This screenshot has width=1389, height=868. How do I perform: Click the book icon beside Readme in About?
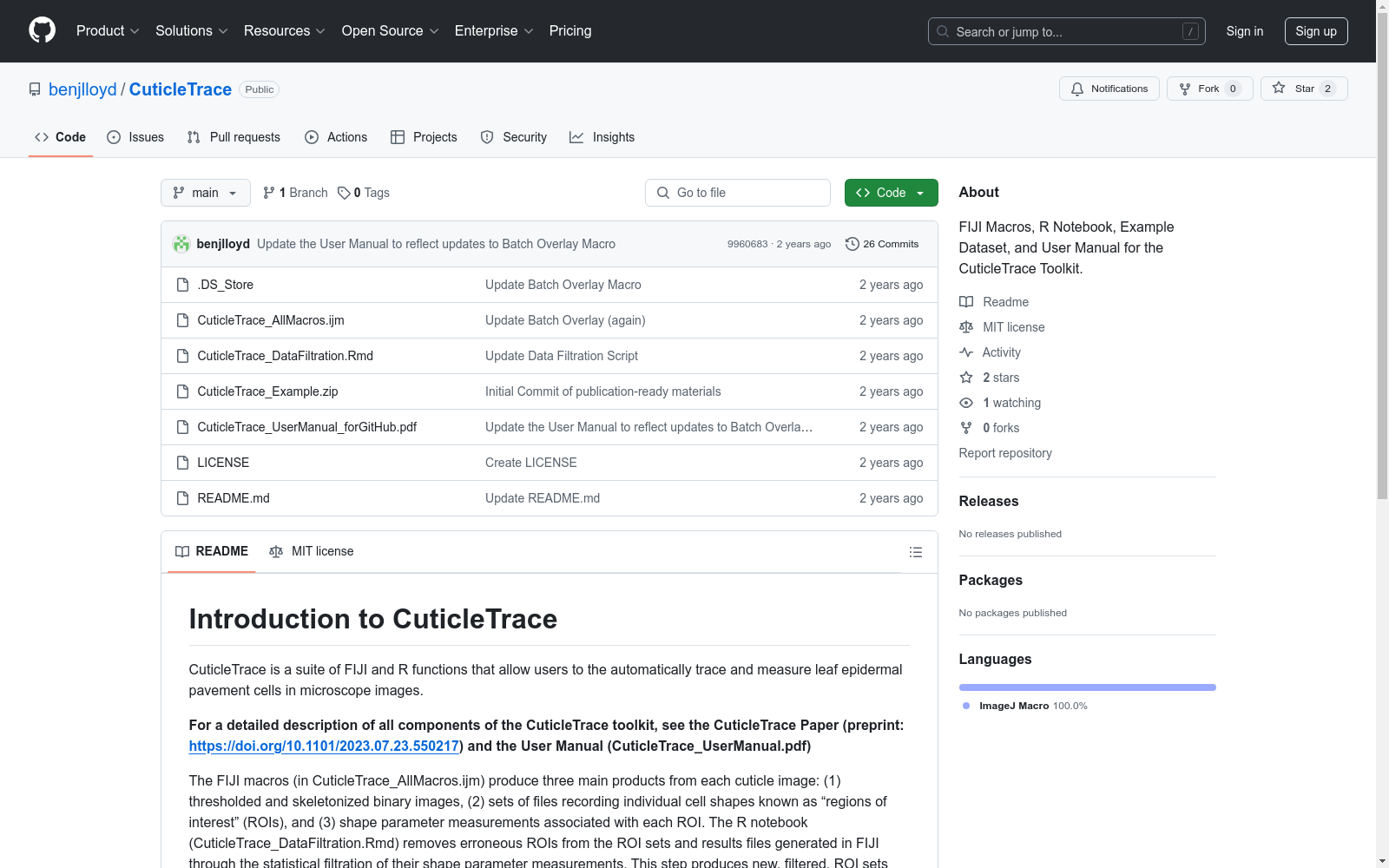(x=966, y=302)
